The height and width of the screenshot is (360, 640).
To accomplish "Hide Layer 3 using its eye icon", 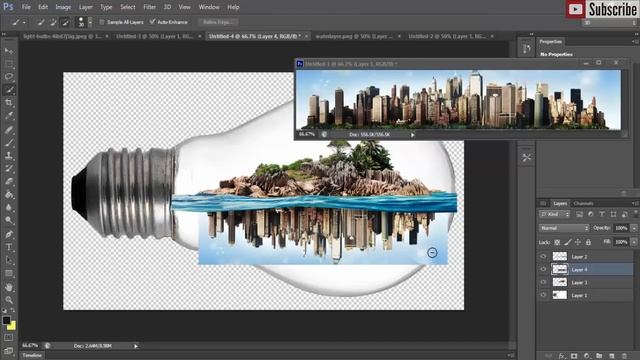I will 543,282.
